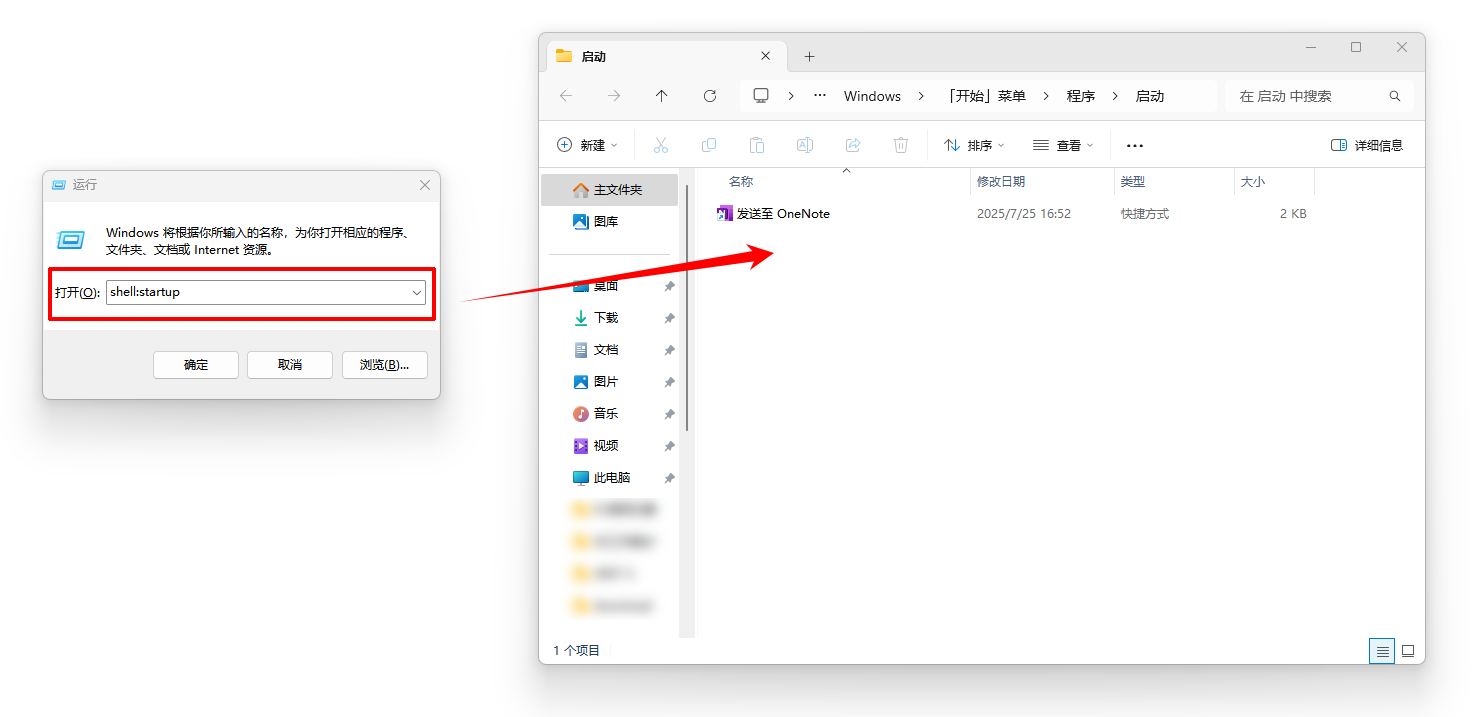The image size is (1475, 717).
Task: Unpin 桌面 from quick access
Action: 669,286
